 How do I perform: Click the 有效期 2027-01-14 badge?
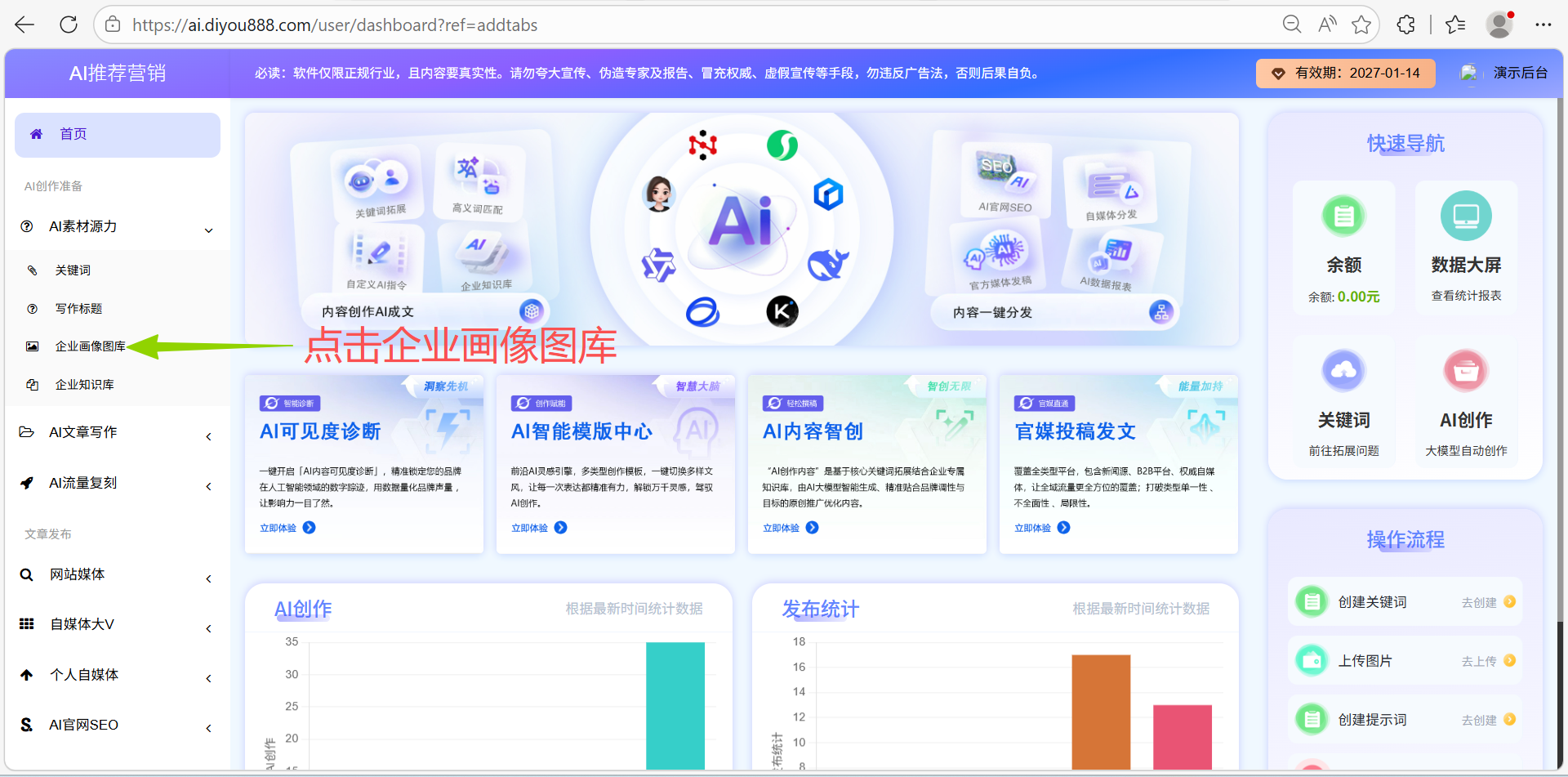point(1345,73)
